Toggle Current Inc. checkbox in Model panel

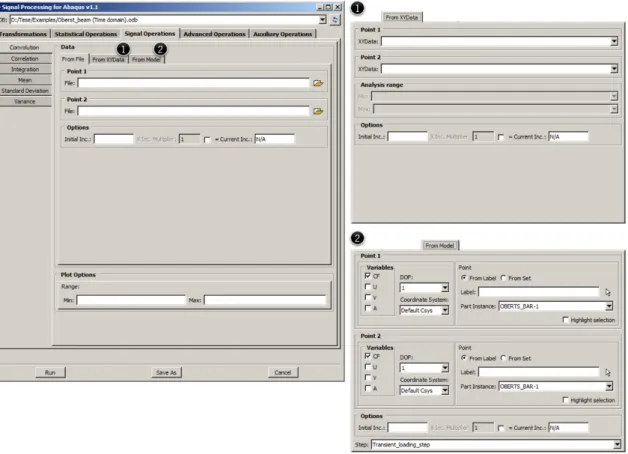(x=501, y=428)
